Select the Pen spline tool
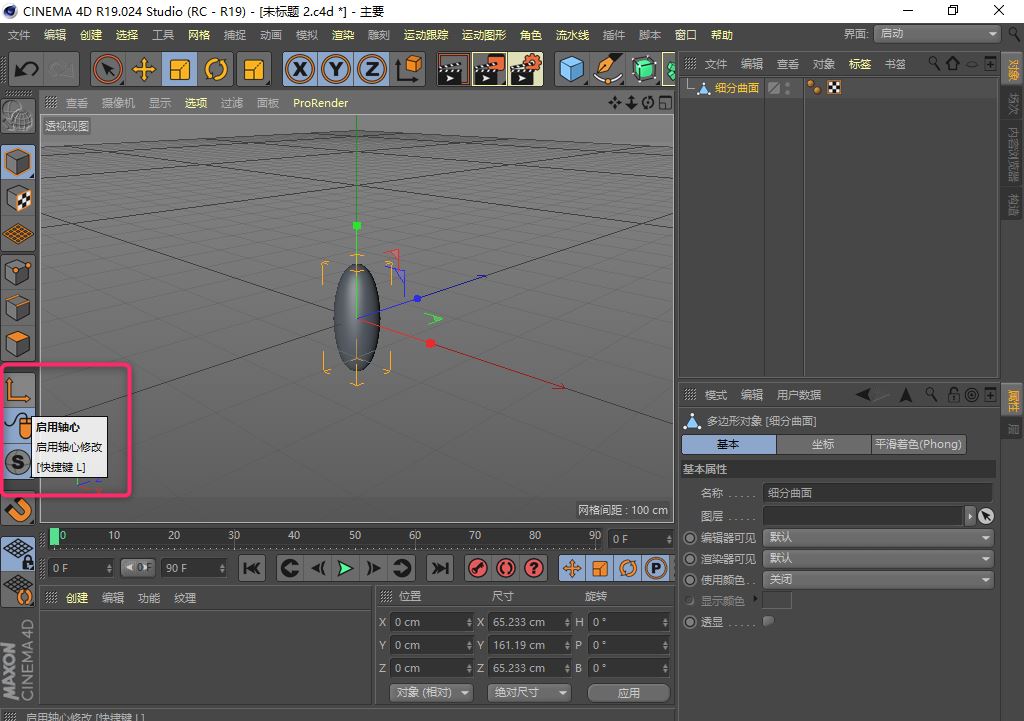 (608, 69)
